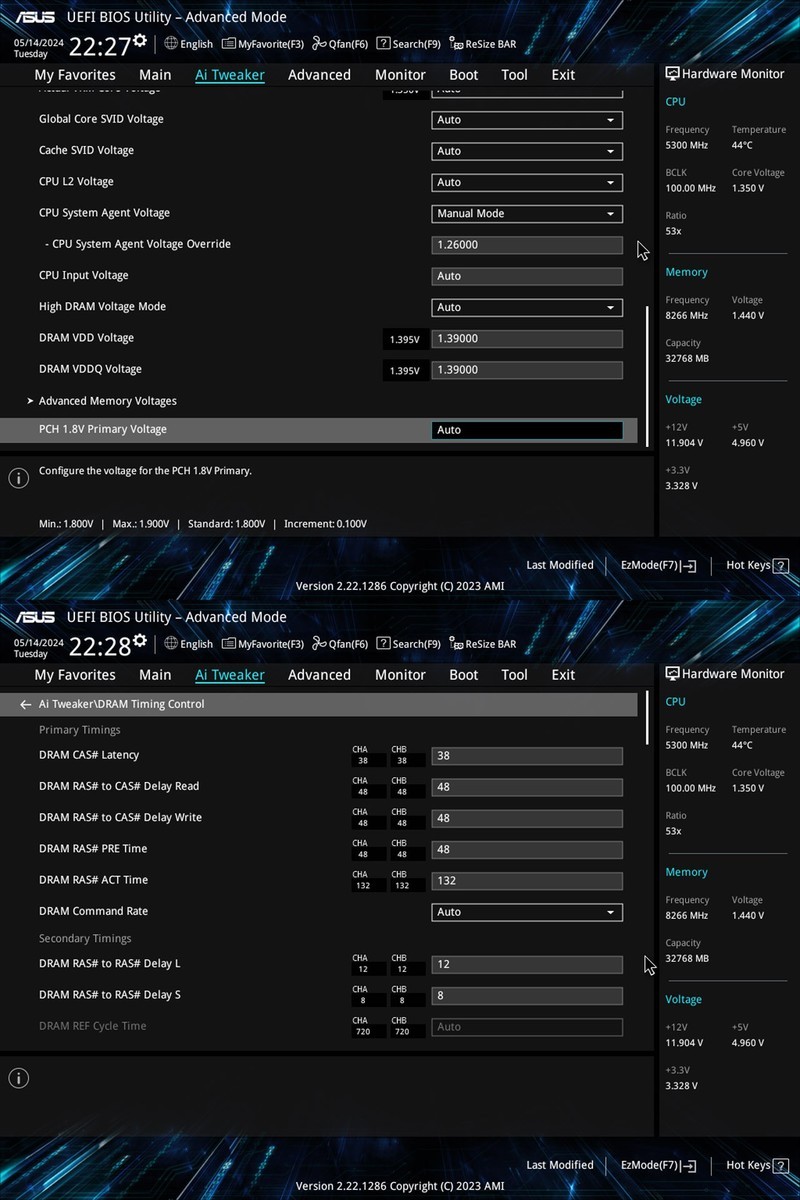Open the CPU System Agent Voltage dropdown

527,213
